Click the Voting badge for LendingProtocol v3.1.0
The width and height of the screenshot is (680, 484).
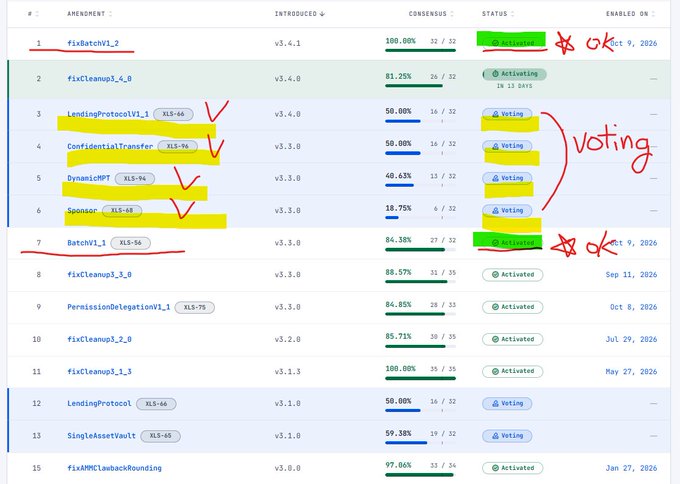507,403
